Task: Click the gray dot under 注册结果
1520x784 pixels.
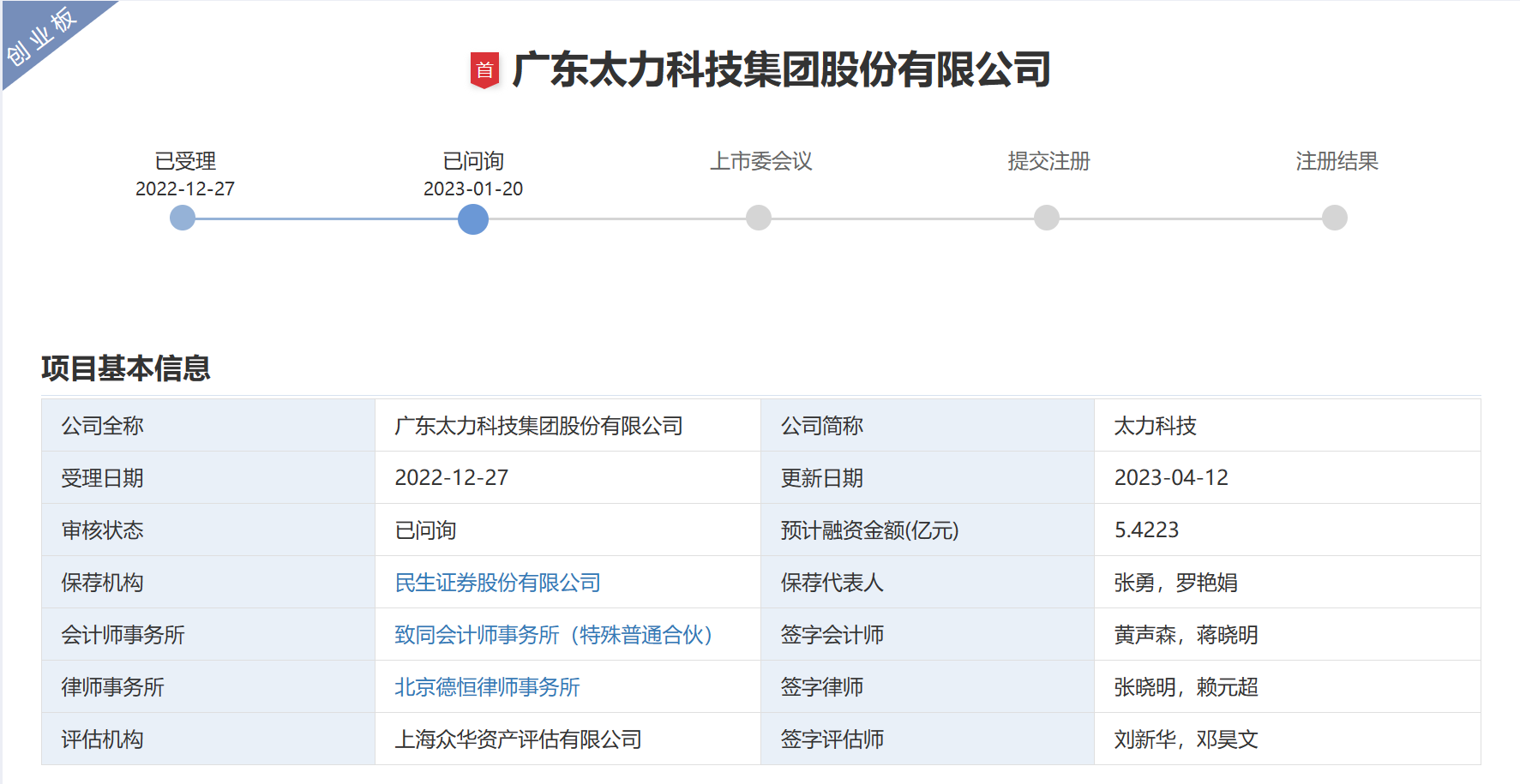Action: pyautogui.click(x=1331, y=218)
